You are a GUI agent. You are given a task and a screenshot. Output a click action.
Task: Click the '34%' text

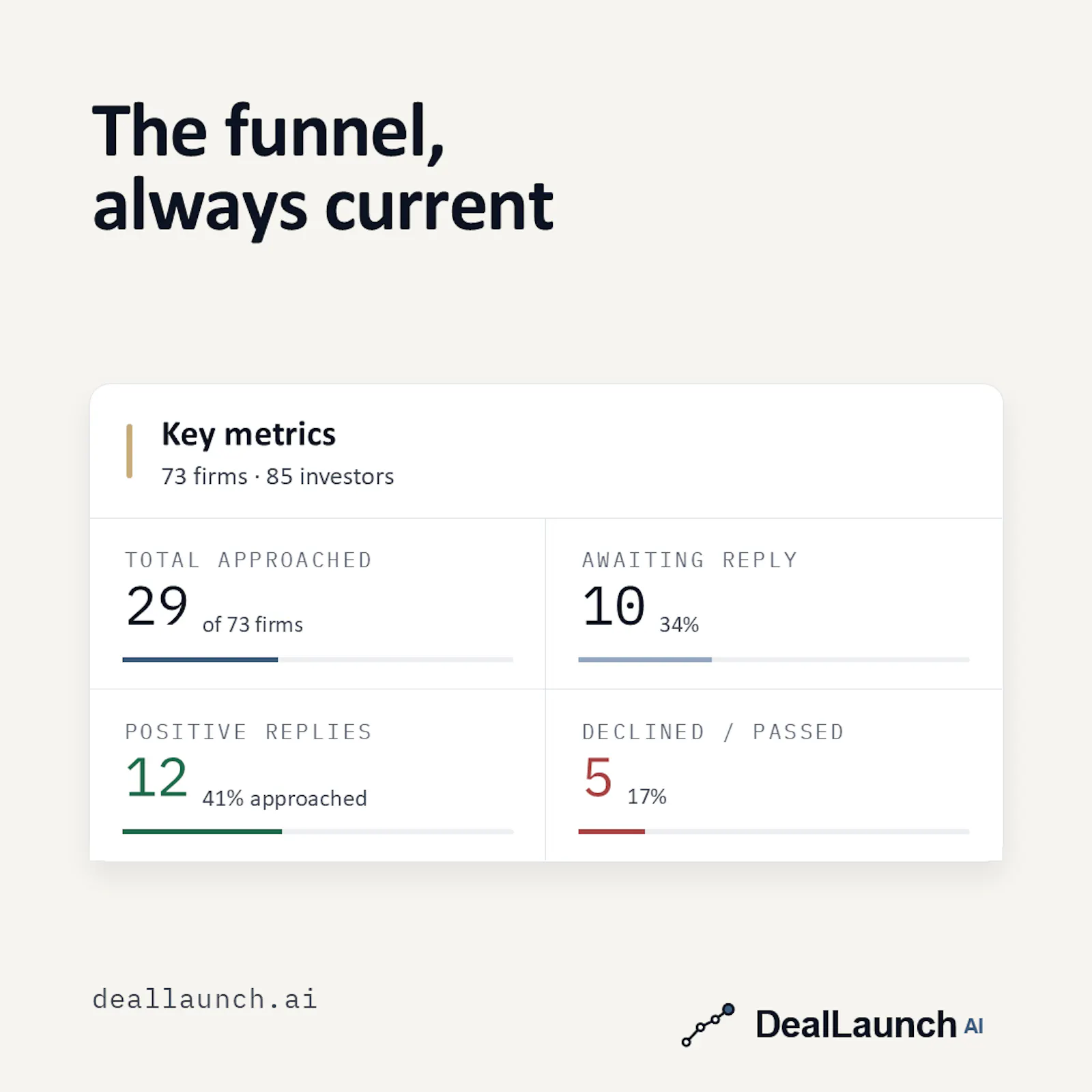point(679,624)
